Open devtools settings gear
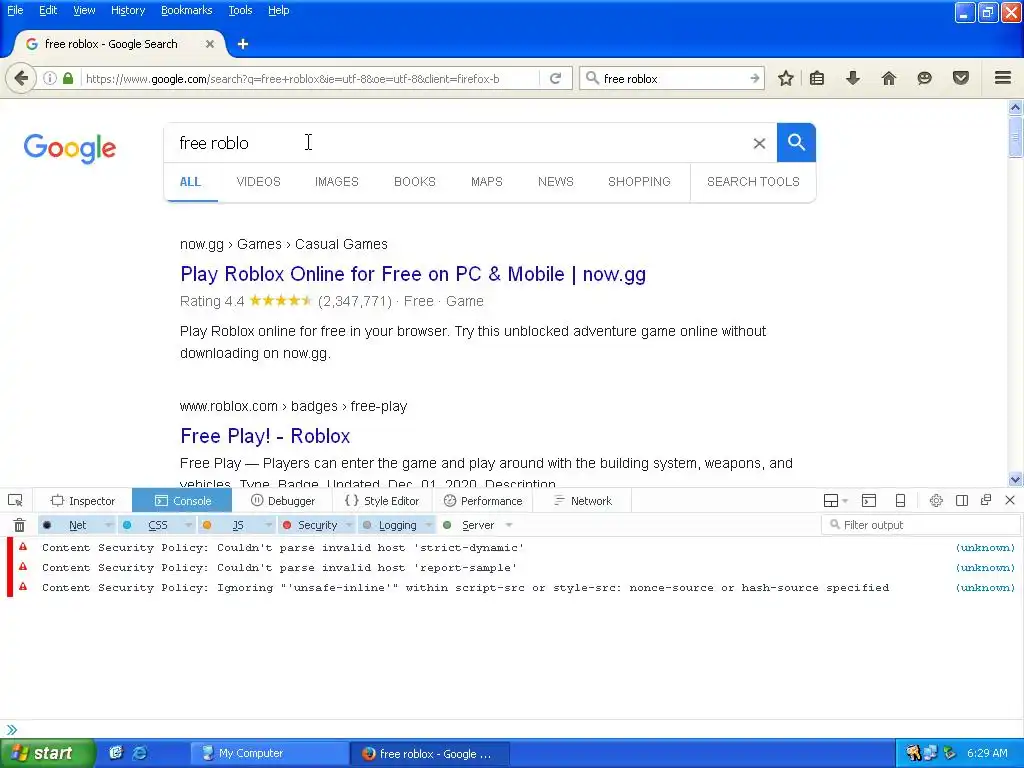1024x768 pixels. click(936, 501)
